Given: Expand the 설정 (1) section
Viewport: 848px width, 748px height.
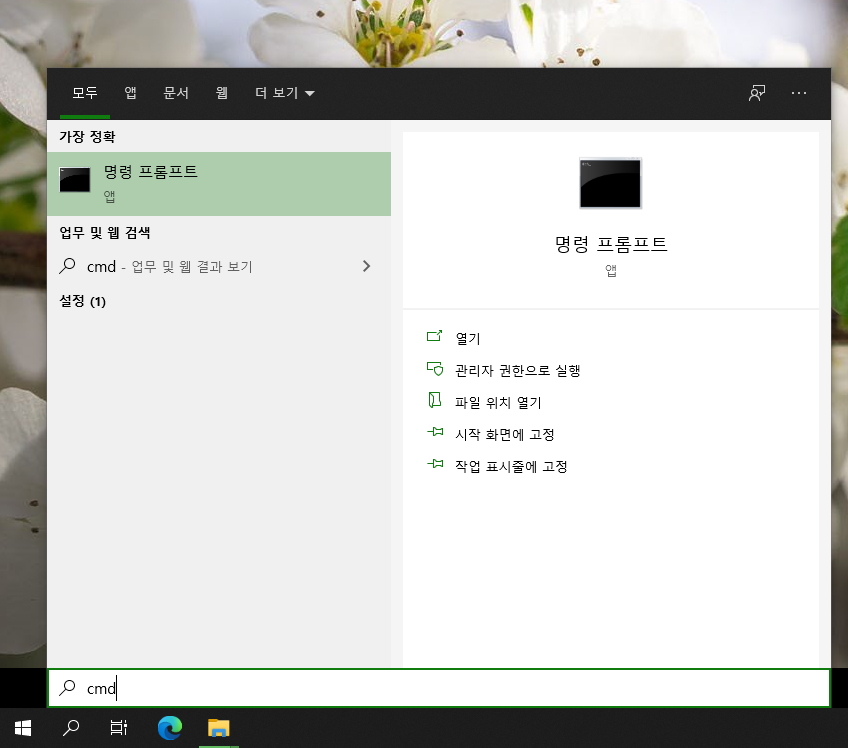Looking at the screenshot, I should pyautogui.click(x=82, y=301).
